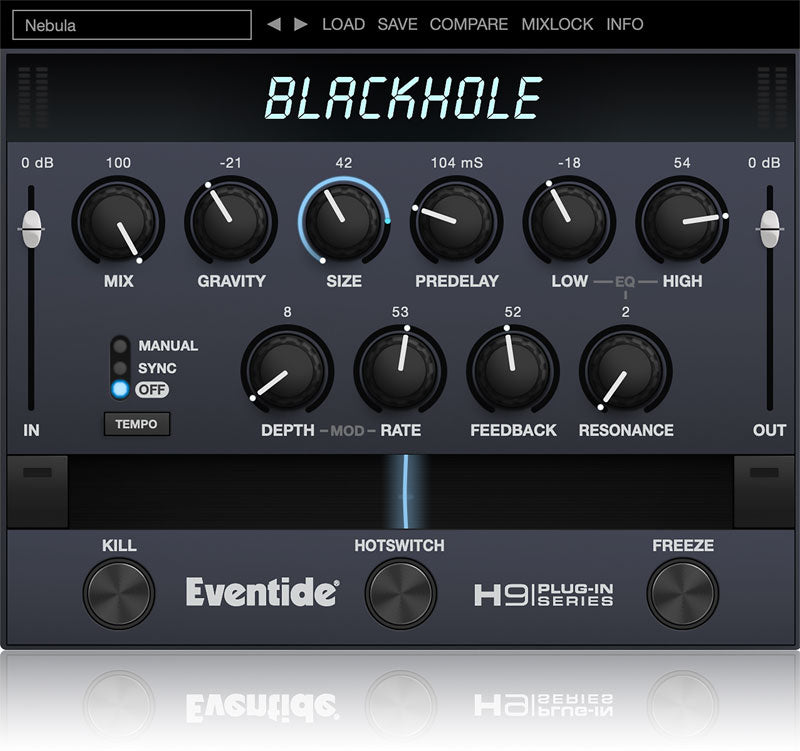This screenshot has height=751, width=800.
Task: Load the previous preset with left arrow
Action: tap(274, 24)
